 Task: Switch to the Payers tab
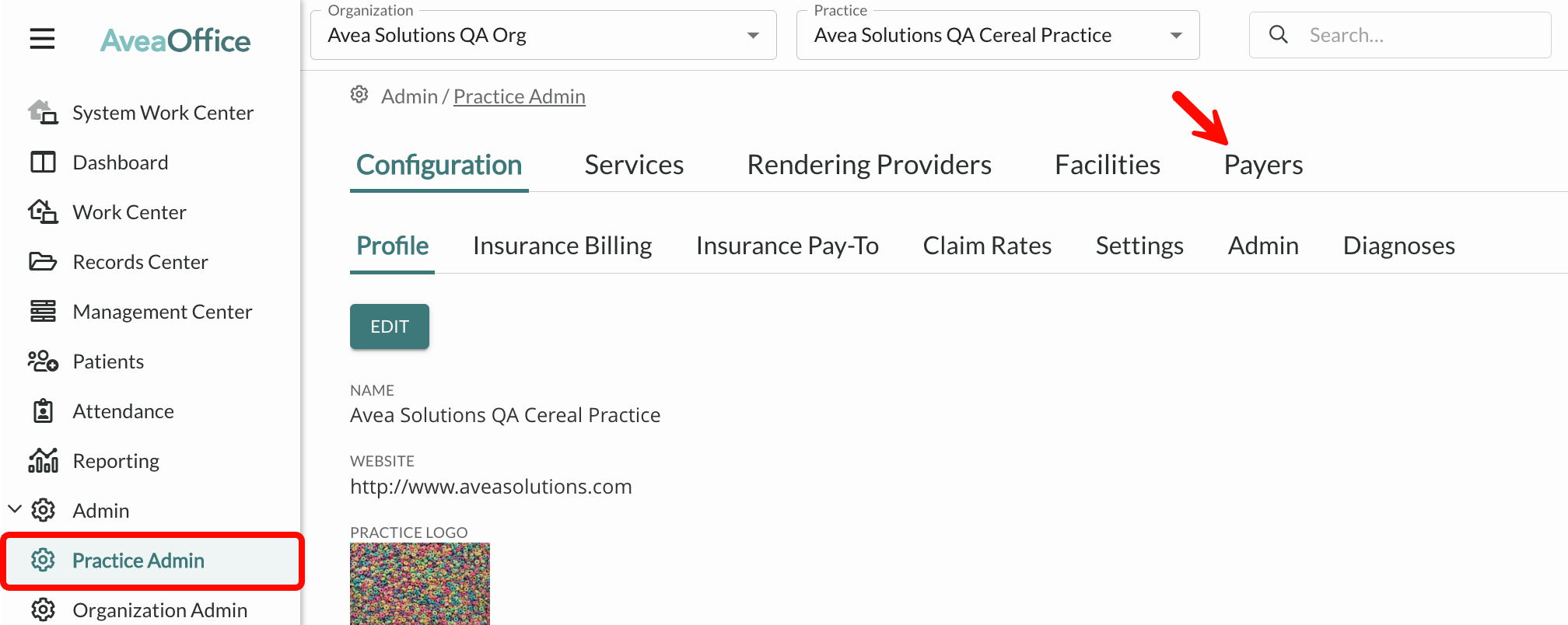pos(1263,165)
